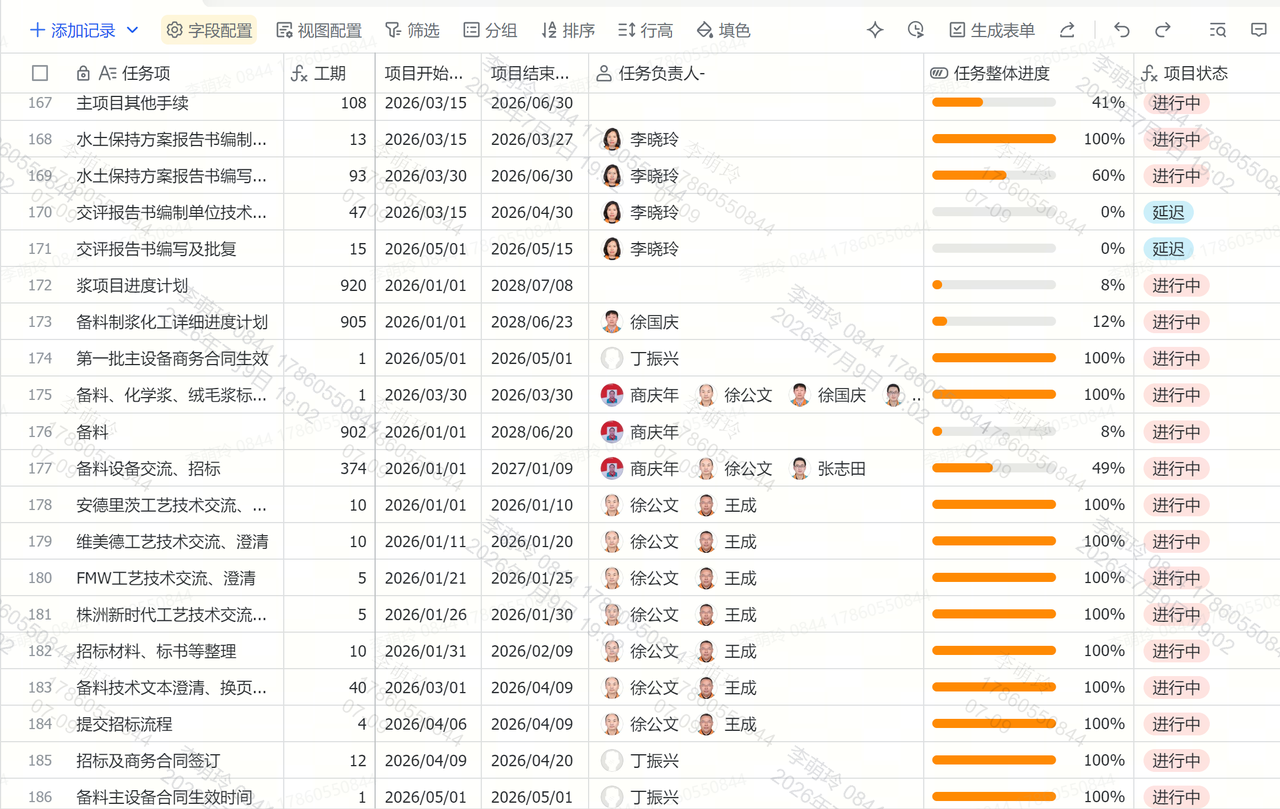The width and height of the screenshot is (1280, 809).
Task: Open the history clock icon
Action: pos(916,30)
